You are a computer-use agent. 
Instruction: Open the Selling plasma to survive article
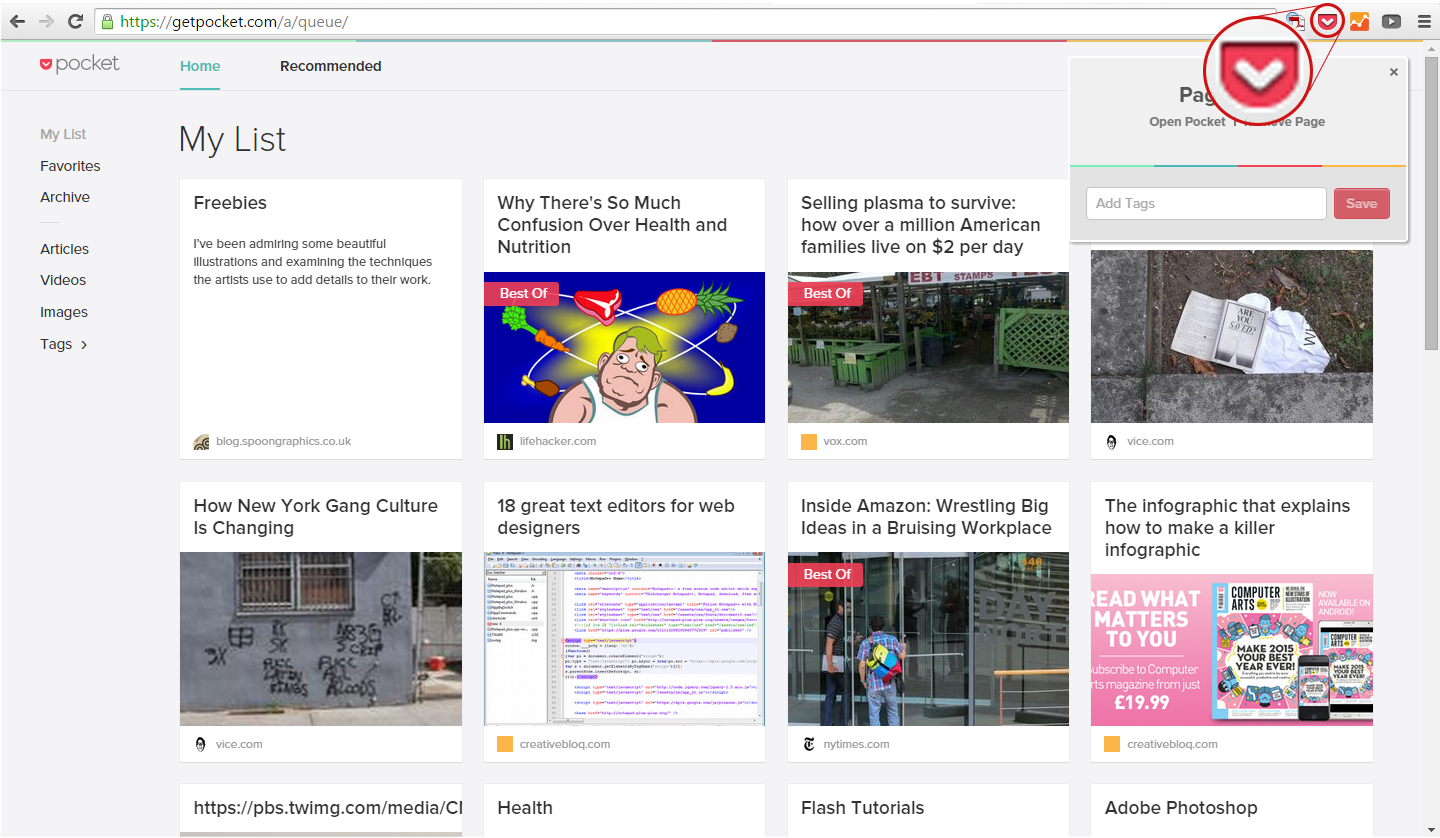click(920, 225)
